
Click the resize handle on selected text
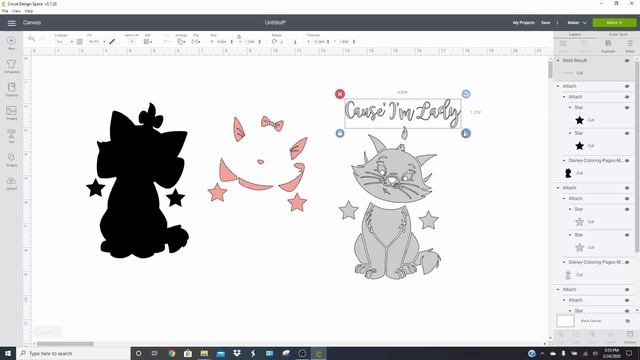466,133
